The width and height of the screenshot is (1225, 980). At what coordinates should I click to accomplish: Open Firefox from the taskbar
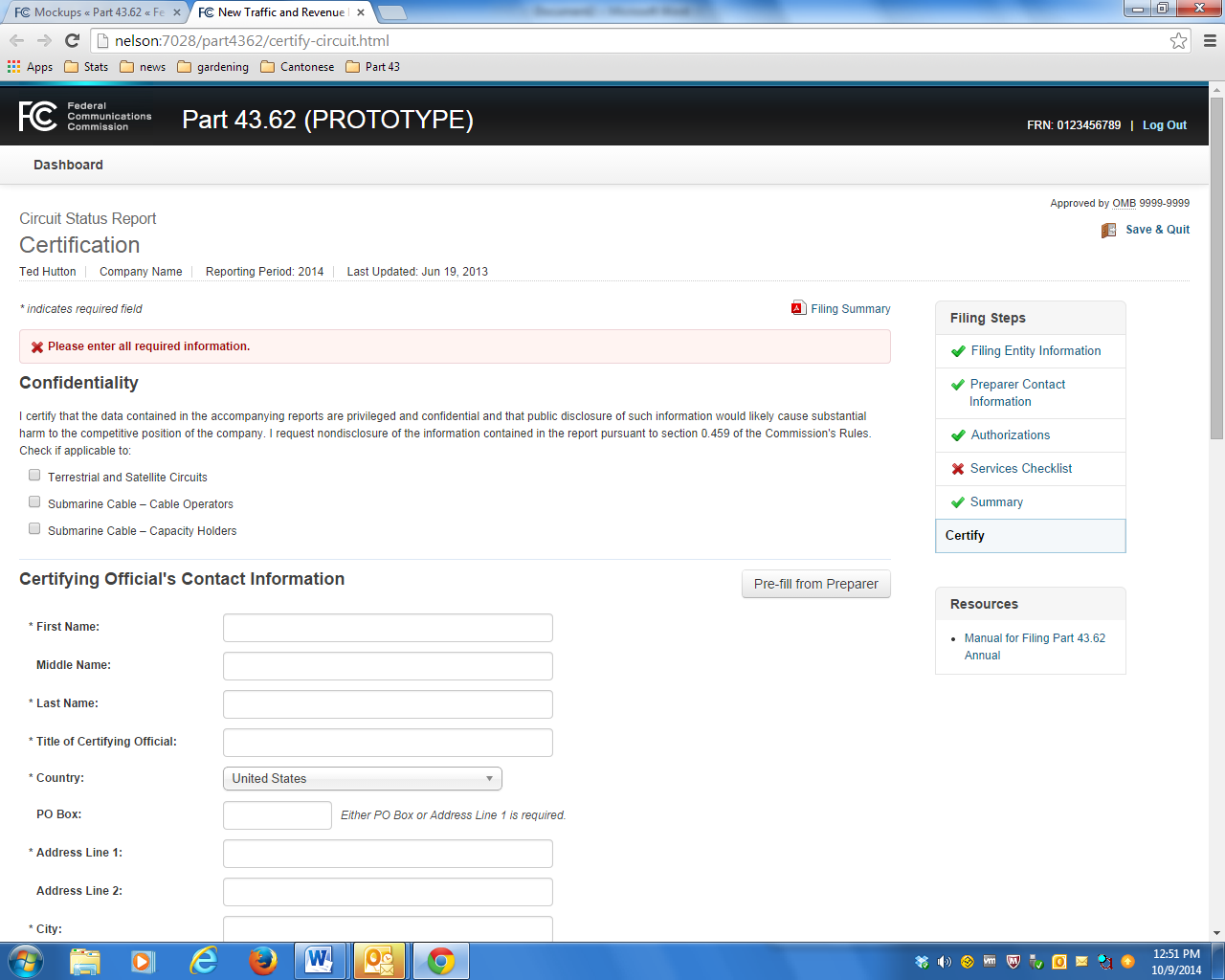pyautogui.click(x=262, y=960)
